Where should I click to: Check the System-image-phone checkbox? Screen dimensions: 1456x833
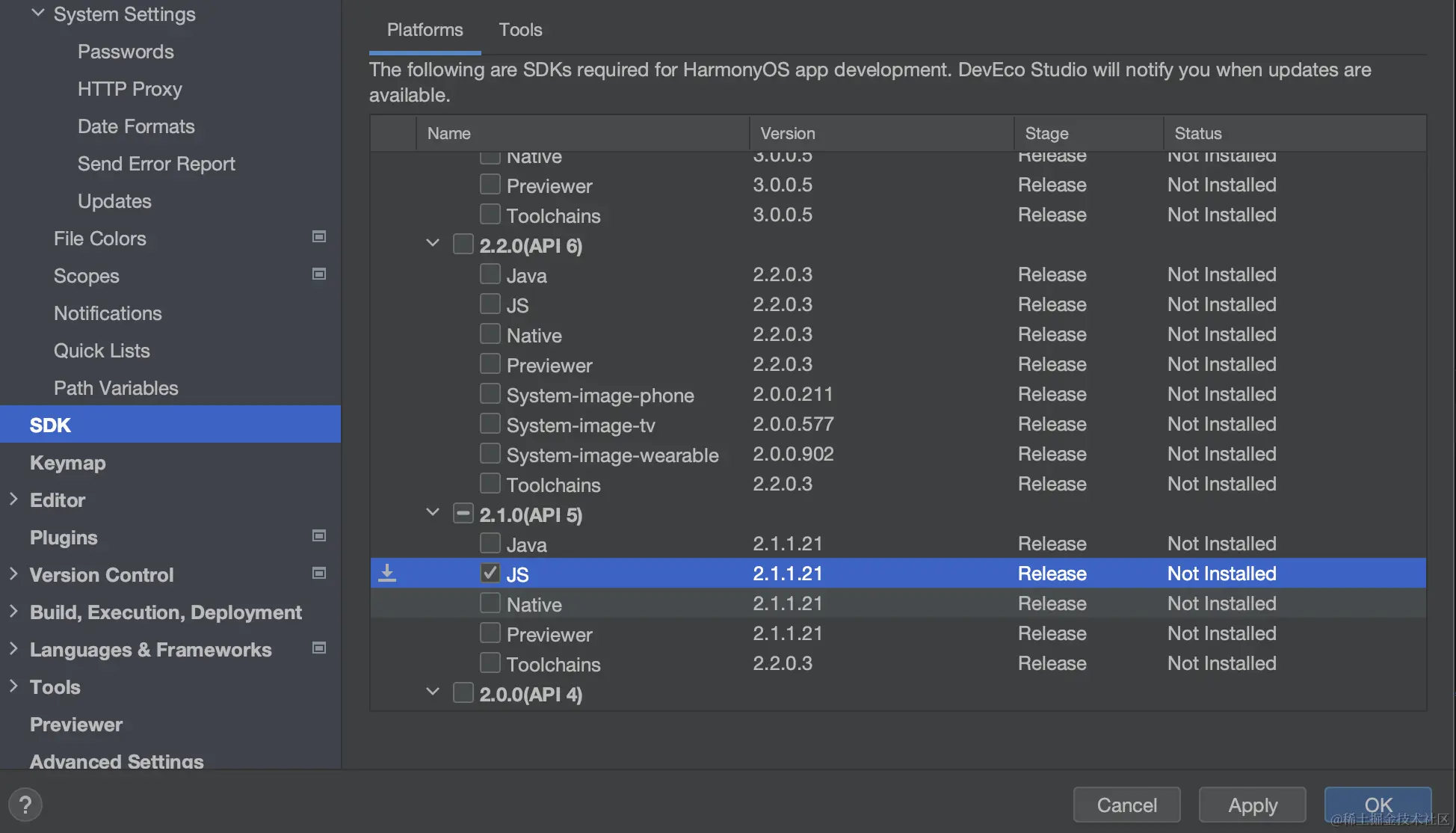490,394
